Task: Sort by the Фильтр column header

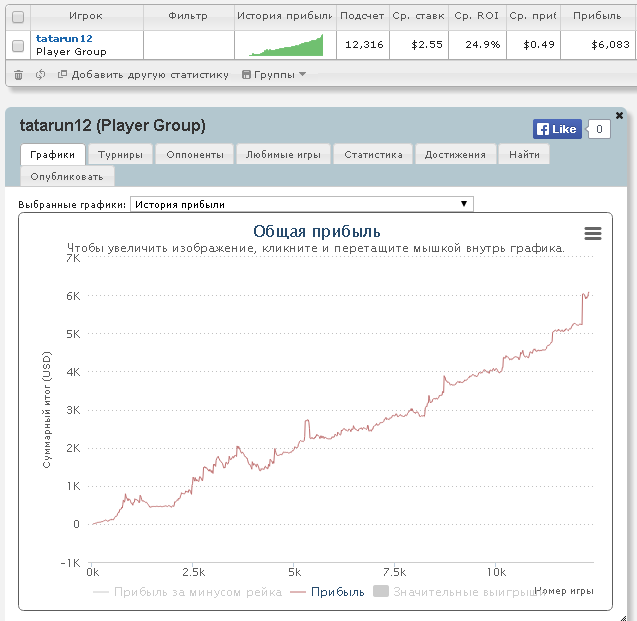Action: click(x=188, y=16)
